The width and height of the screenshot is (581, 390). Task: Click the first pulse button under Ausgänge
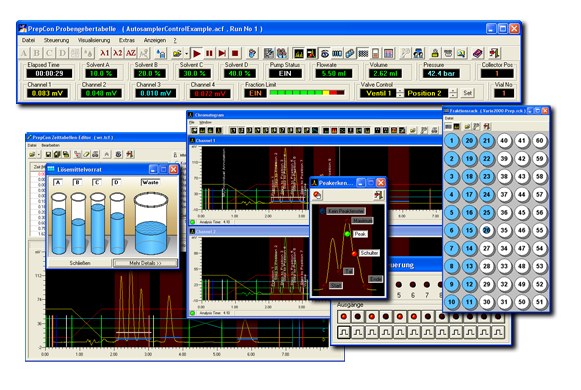pos(343,332)
